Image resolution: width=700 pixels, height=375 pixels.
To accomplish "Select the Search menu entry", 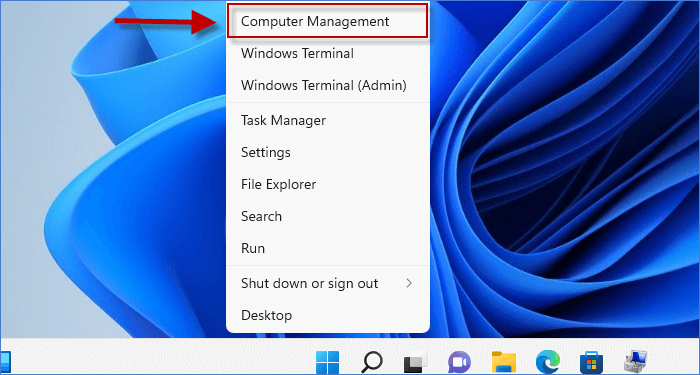I will pyautogui.click(x=328, y=217).
